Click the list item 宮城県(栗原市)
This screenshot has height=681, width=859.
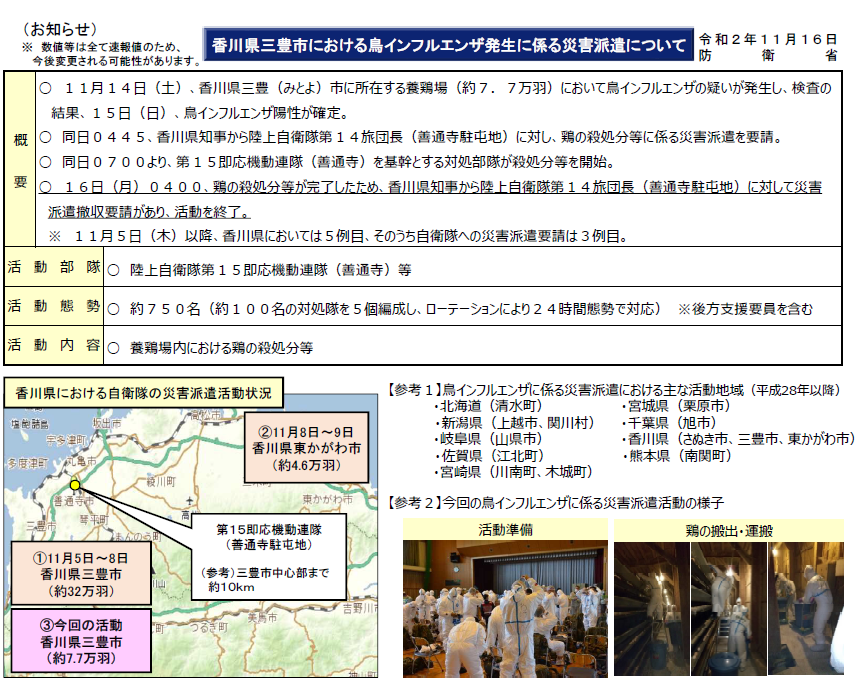677,406
